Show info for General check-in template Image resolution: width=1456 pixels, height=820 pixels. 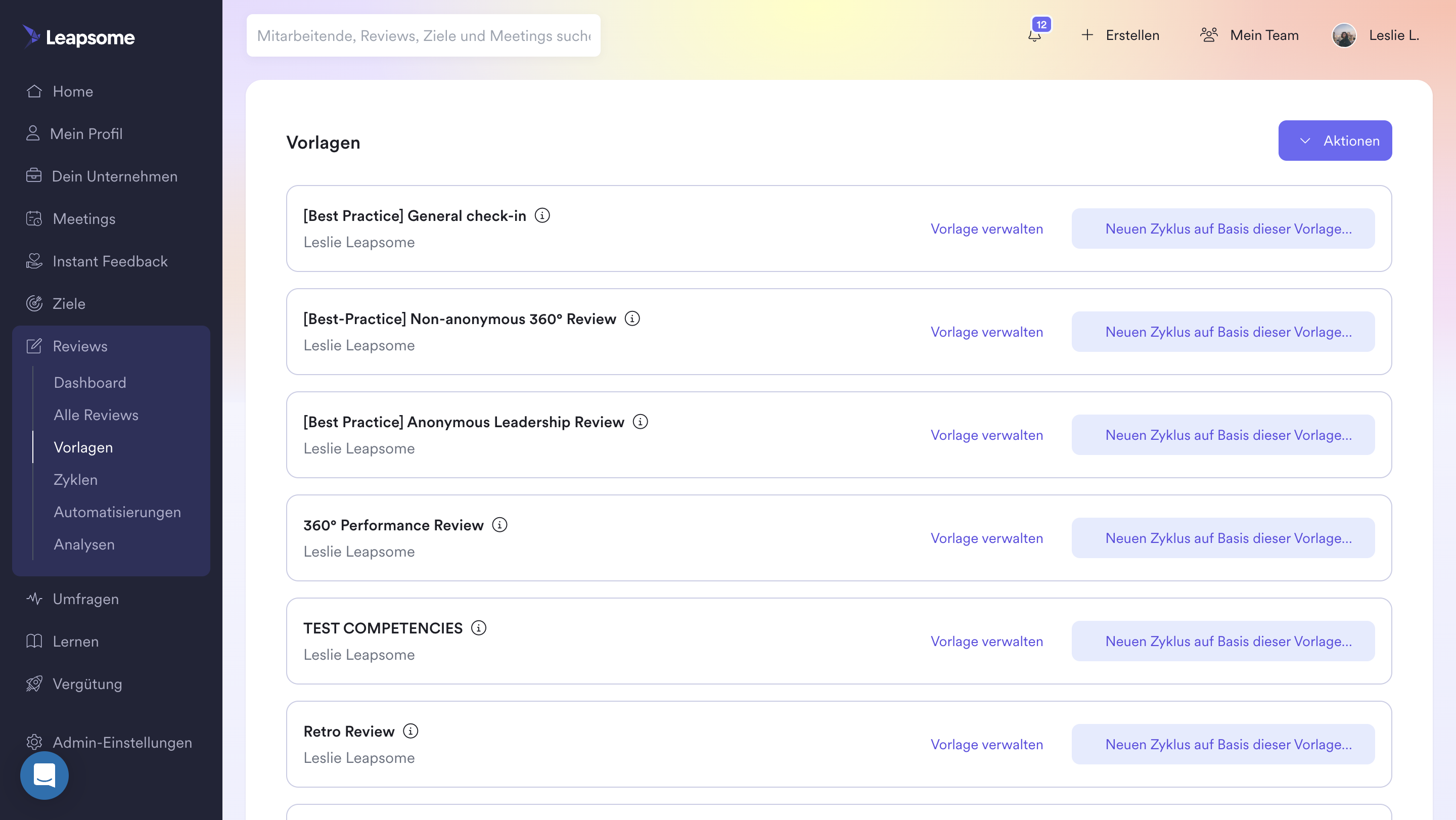coord(542,215)
